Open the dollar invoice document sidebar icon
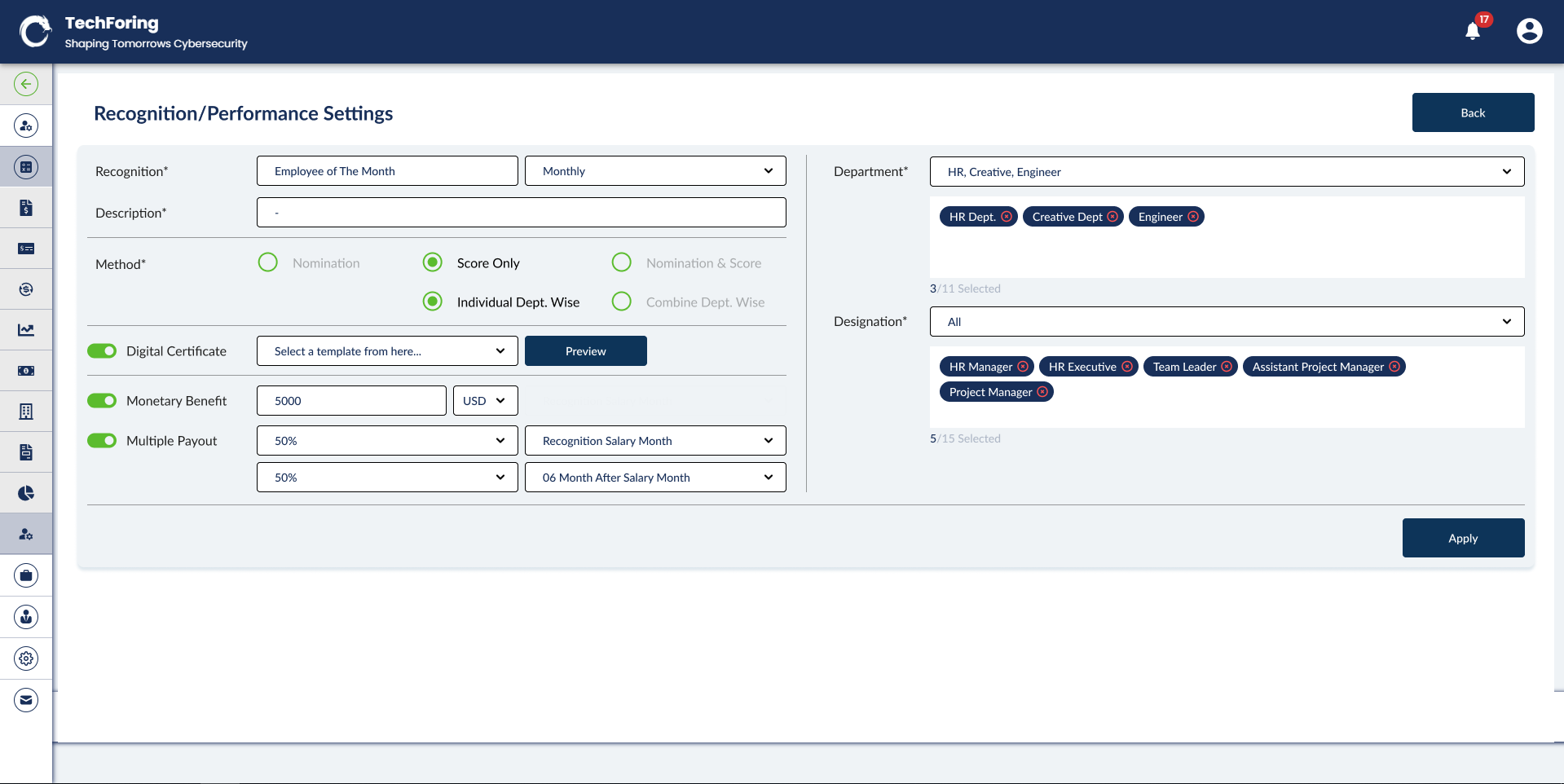 26,208
